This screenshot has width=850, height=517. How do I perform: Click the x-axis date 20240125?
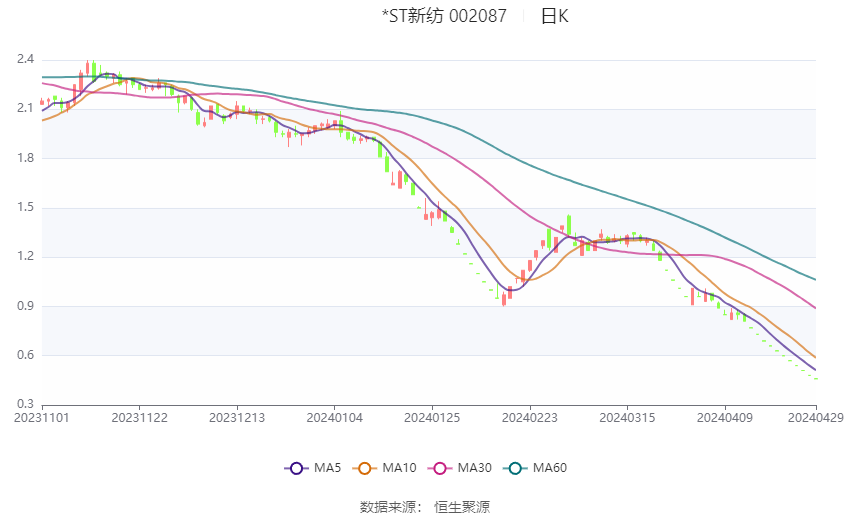point(432,418)
